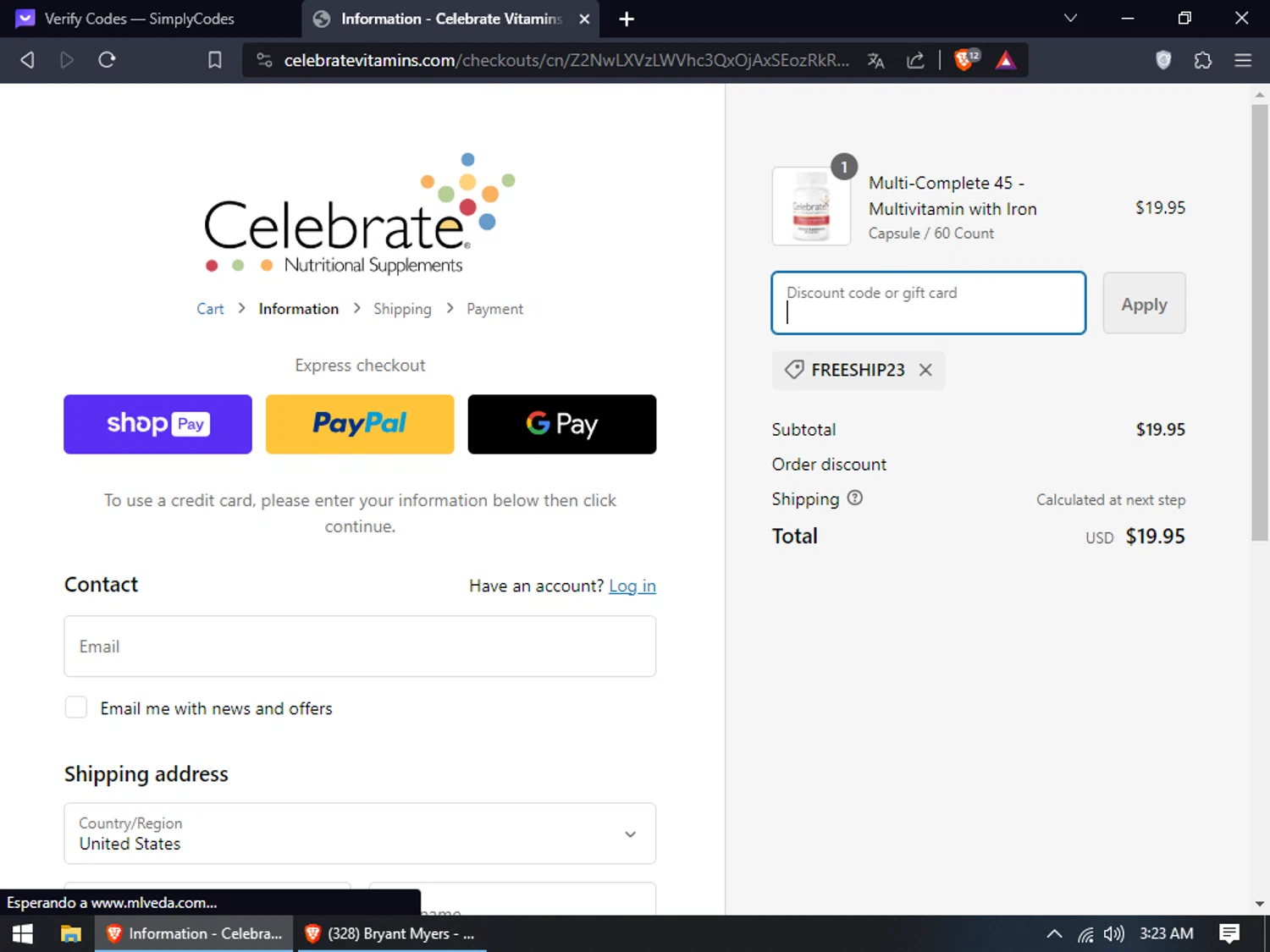Screen dimensions: 1270x952
Task: Remove the FREESHIP23 discount code
Action: pyautogui.click(x=925, y=370)
